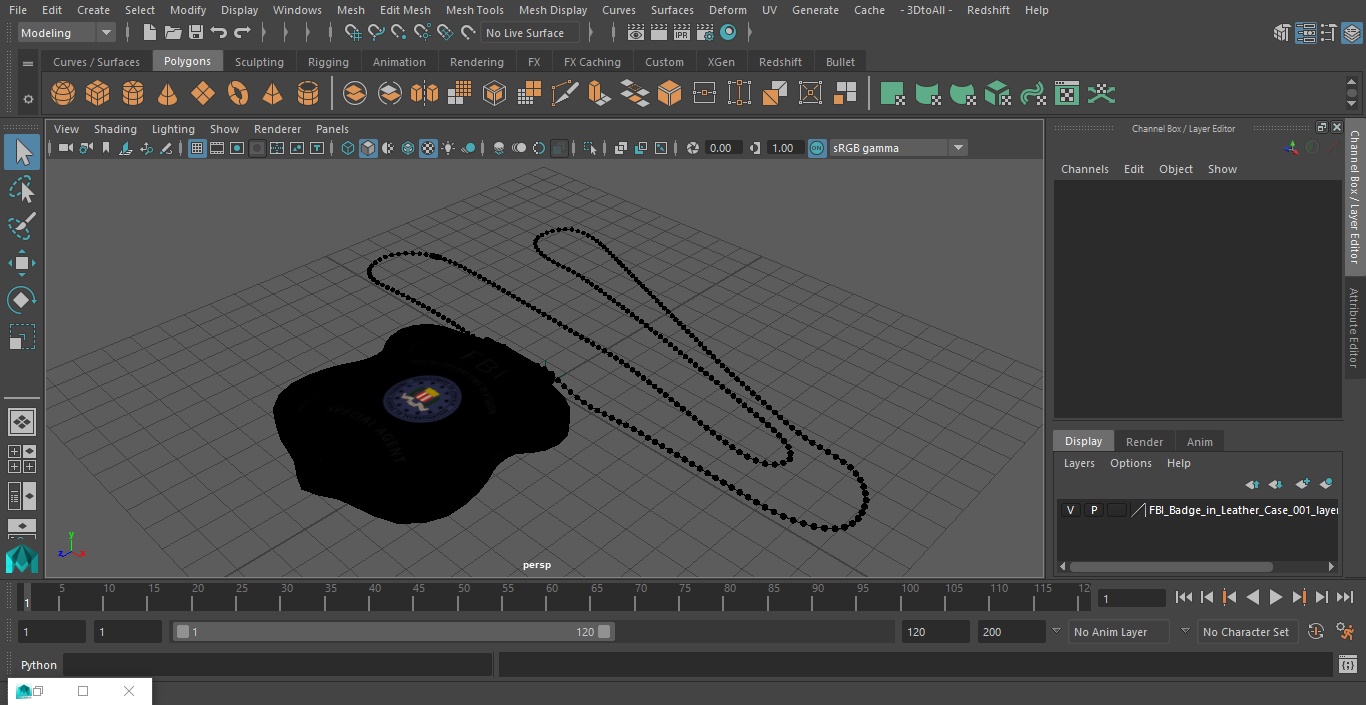Open the UV editor checker icon
Screen dimensions: 1366x705
click(1067, 94)
